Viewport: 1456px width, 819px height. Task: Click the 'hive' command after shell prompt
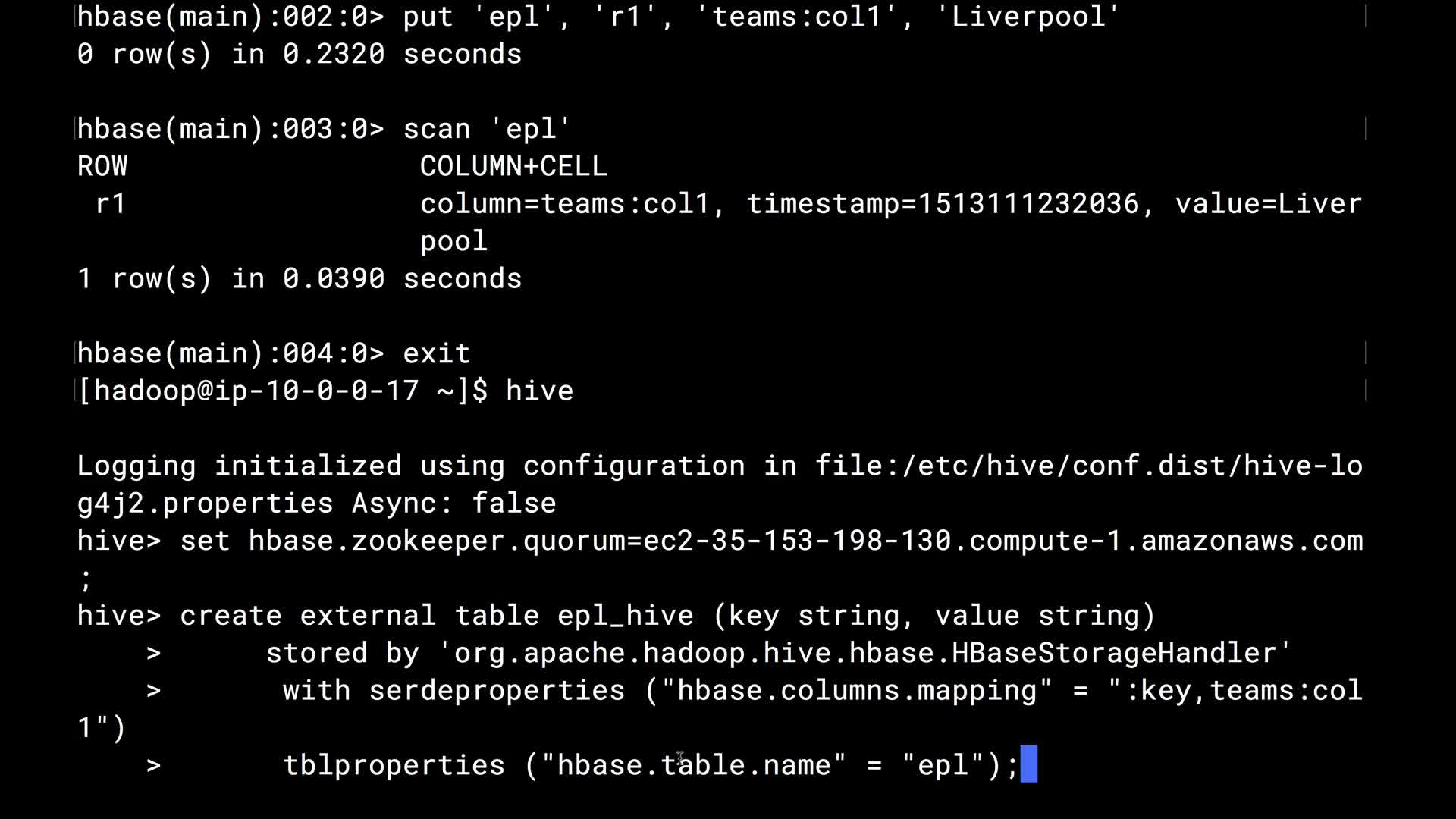pos(539,391)
